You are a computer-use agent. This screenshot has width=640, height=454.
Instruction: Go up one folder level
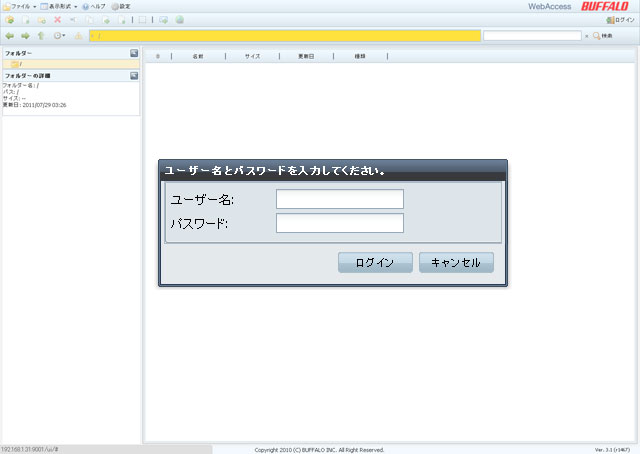41,36
